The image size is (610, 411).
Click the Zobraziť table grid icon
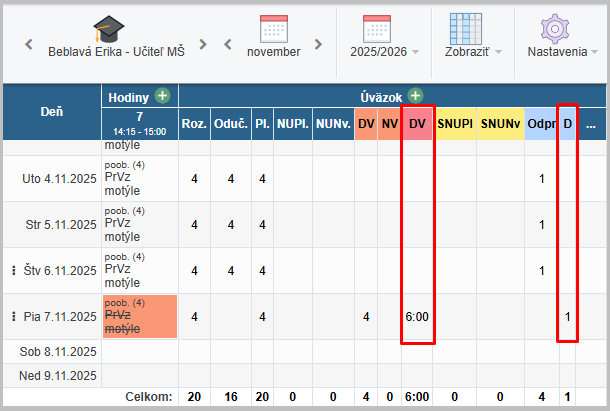click(x=466, y=28)
